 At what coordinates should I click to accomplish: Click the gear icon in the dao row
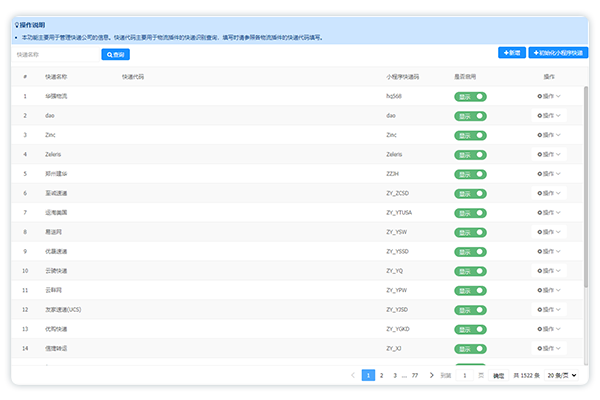coord(540,116)
